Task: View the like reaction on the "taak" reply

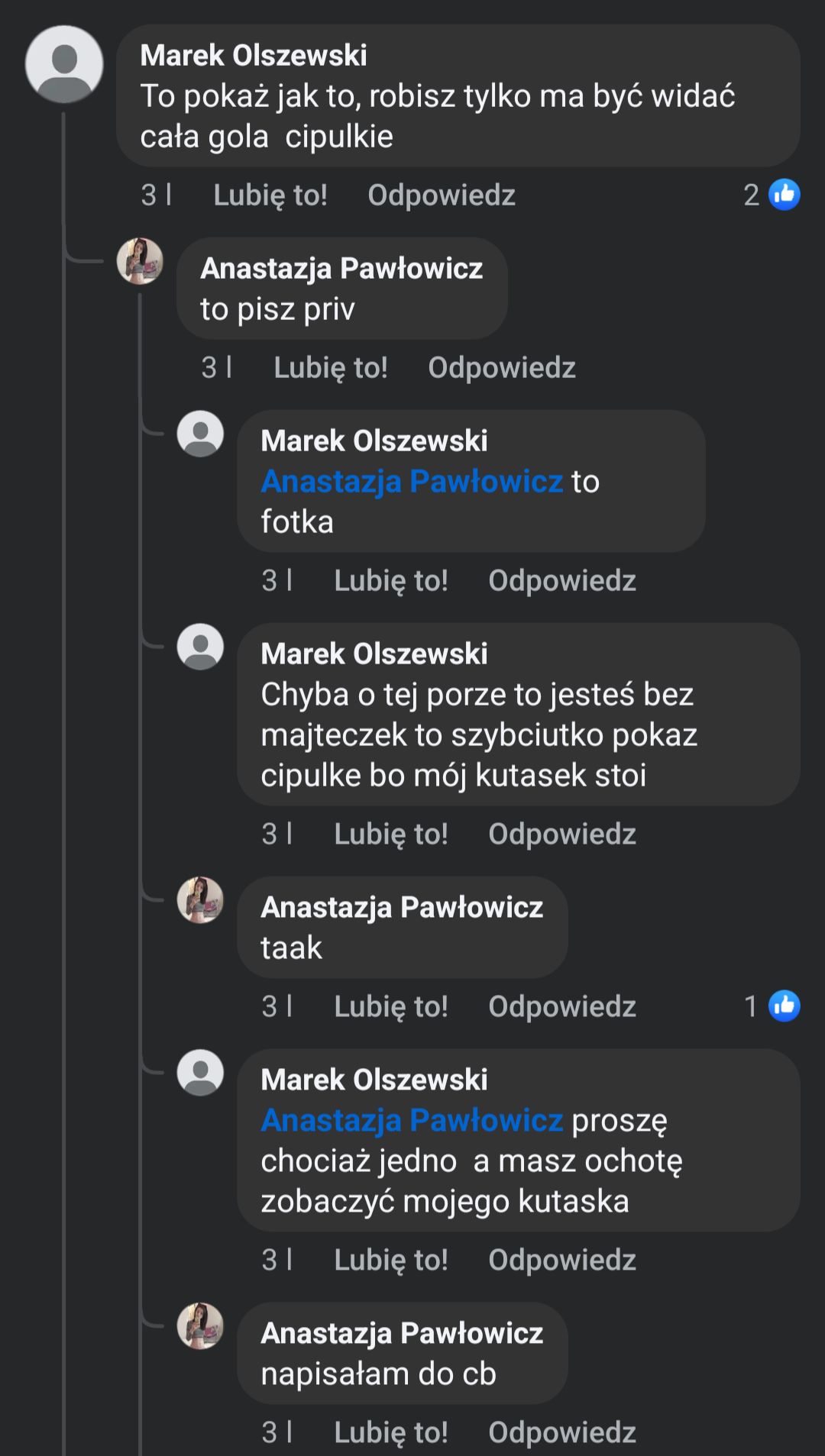Action: coord(784,1006)
